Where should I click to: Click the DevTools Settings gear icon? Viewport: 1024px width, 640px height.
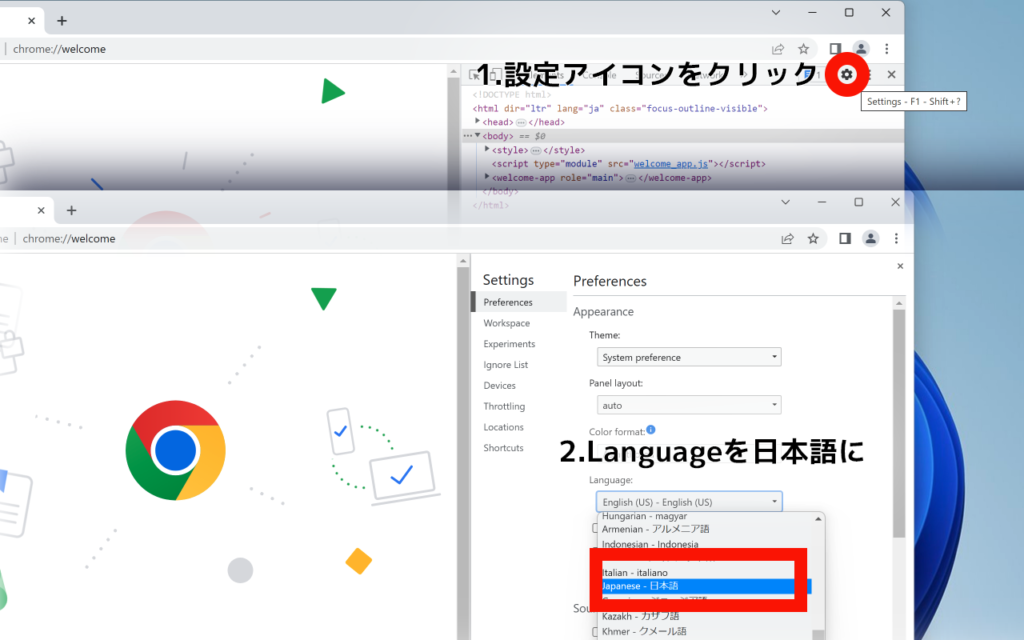click(x=847, y=74)
